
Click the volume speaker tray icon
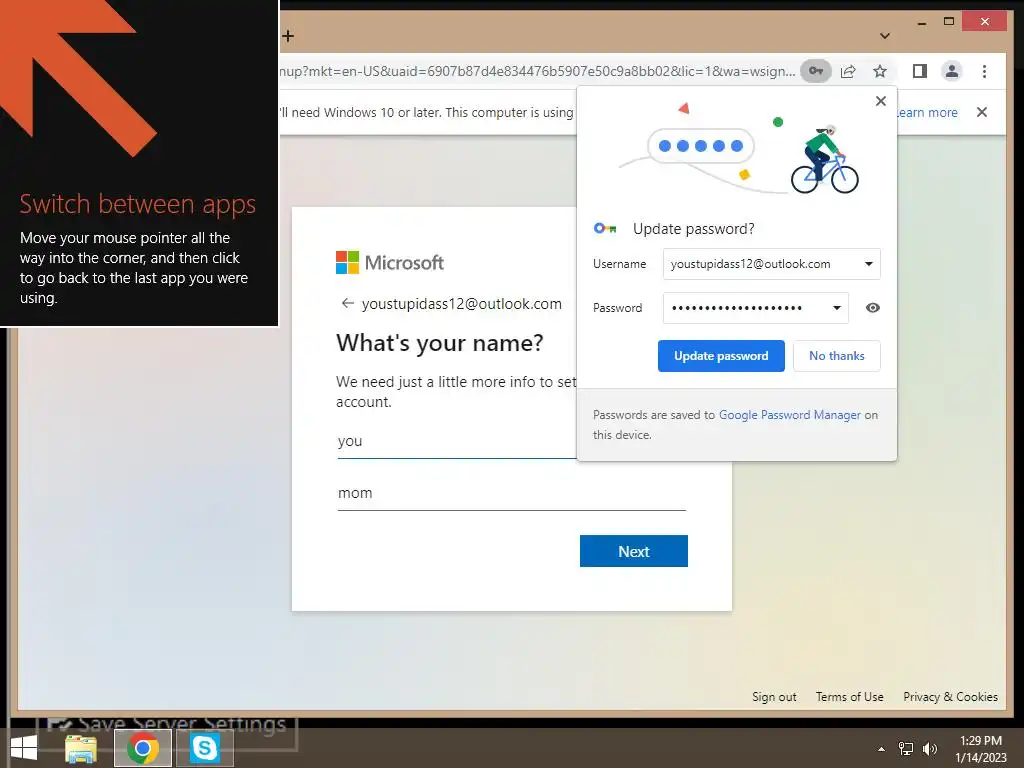[x=929, y=749]
